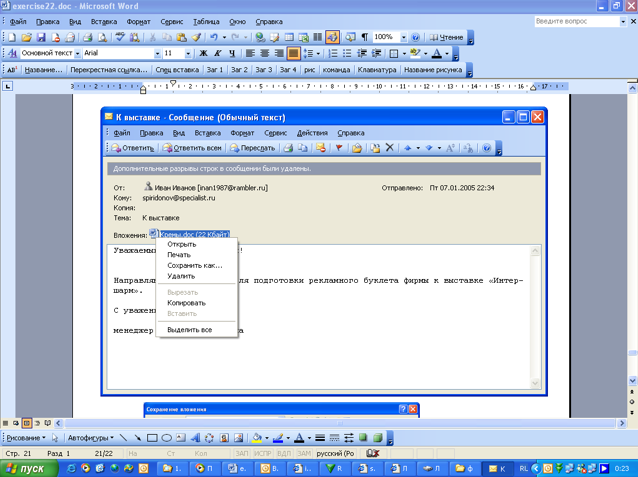The height and width of the screenshot is (477, 638).
Task: Select the Arrow tool in Drawing toolbar
Action: (x=138, y=438)
